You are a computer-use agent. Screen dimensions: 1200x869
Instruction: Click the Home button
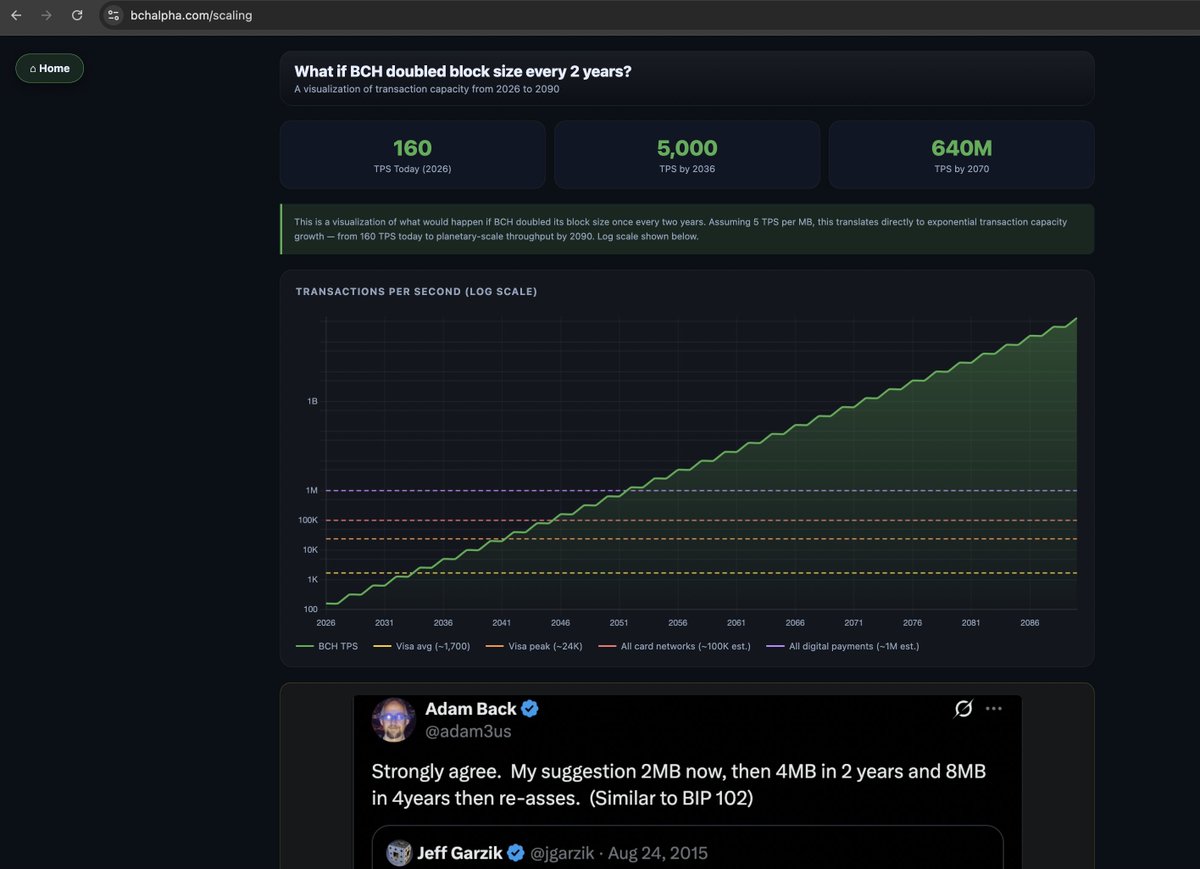click(x=49, y=68)
